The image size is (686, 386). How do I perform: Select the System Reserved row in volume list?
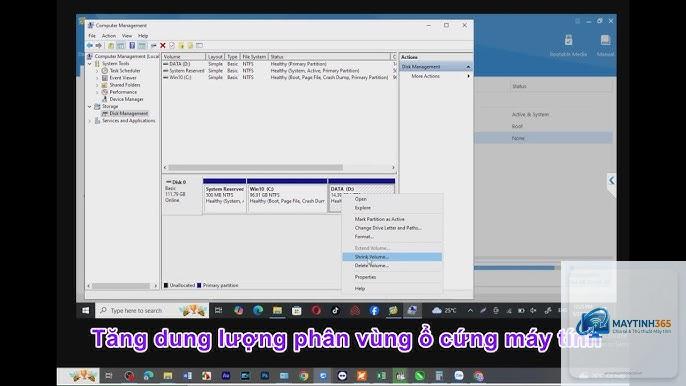click(x=279, y=70)
